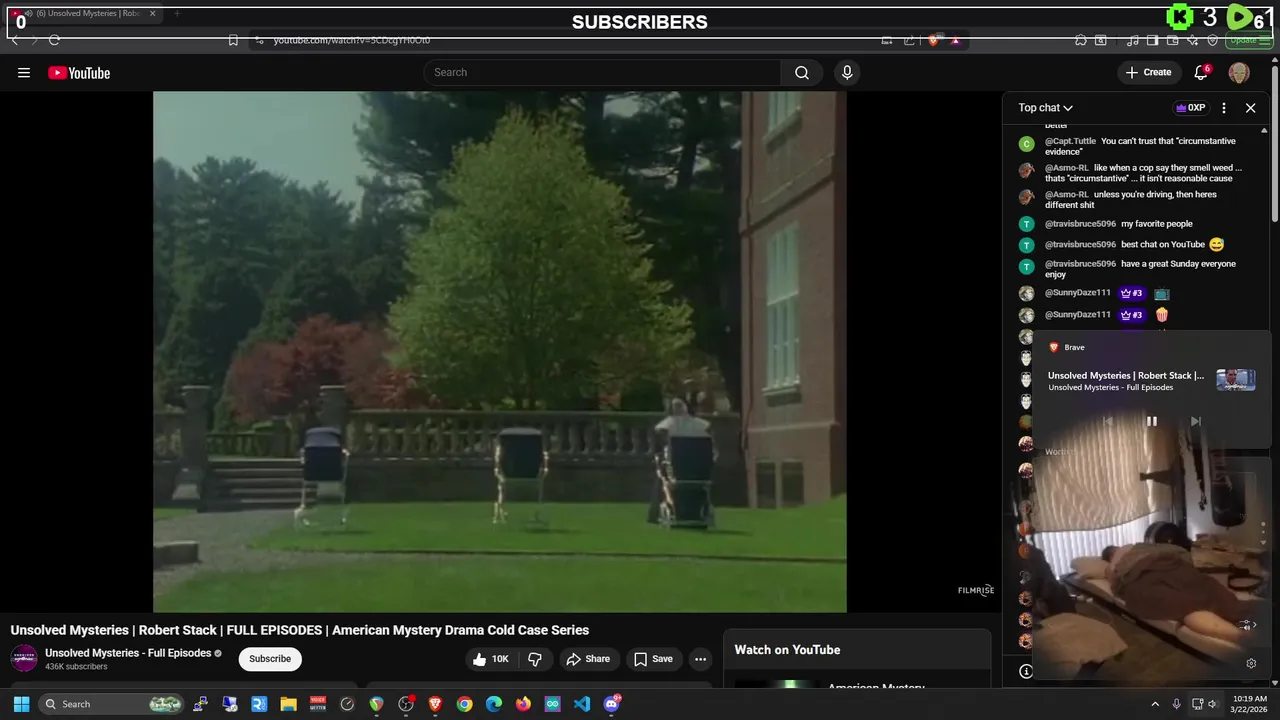The height and width of the screenshot is (720, 1280).
Task: Show hidden system tray icons
Action: 1155,704
